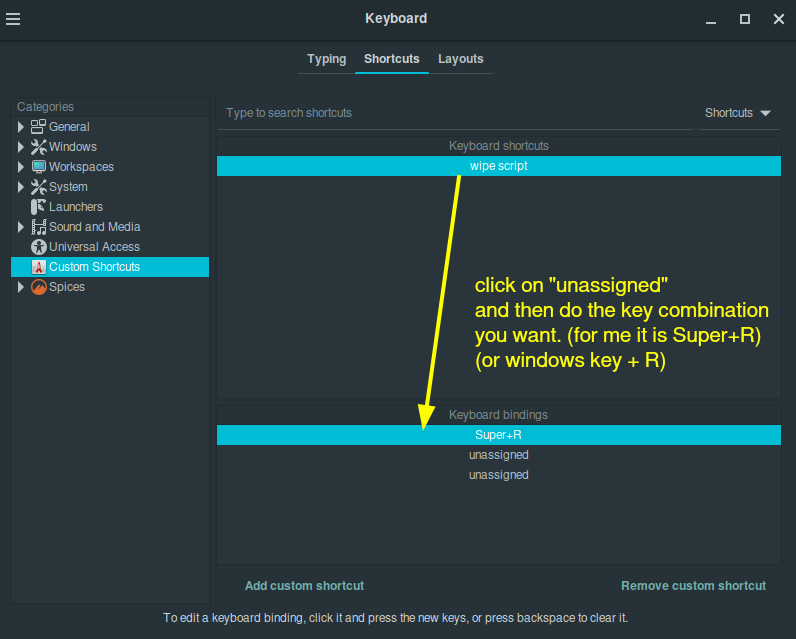
Task: Click Add custom shortcut
Action: 304,586
